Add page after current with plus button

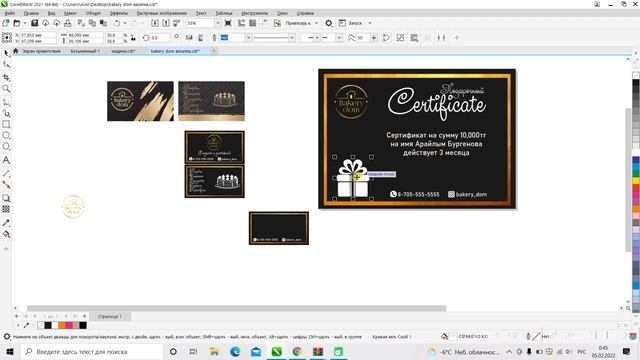pos(84,316)
